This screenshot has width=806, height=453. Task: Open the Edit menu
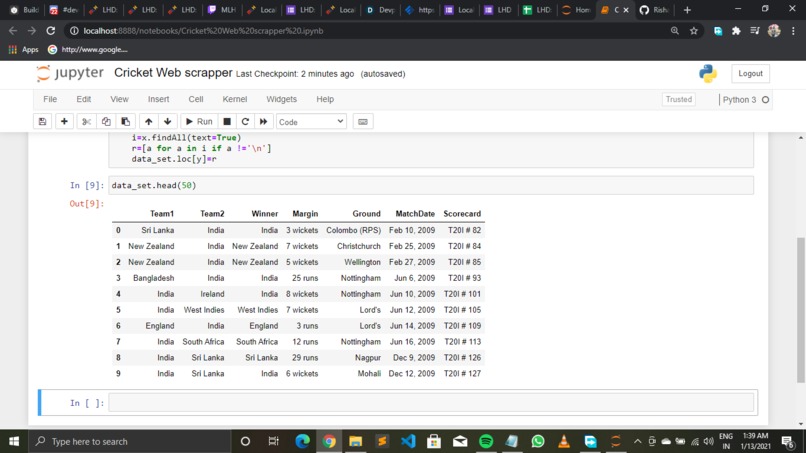coord(84,99)
